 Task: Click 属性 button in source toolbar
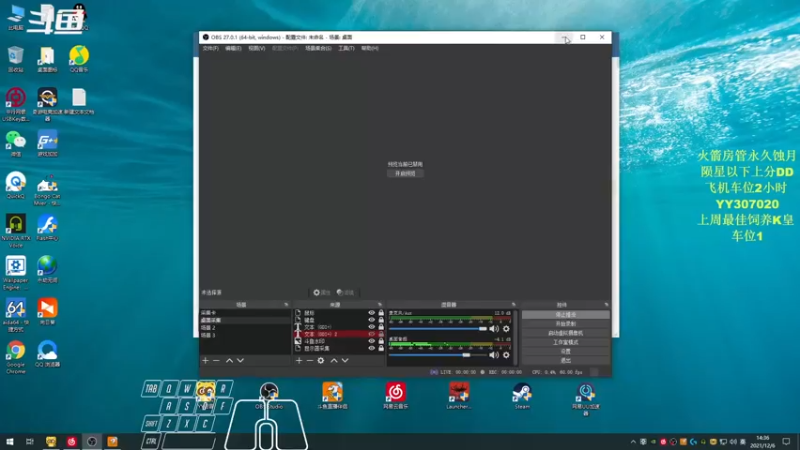(322, 293)
